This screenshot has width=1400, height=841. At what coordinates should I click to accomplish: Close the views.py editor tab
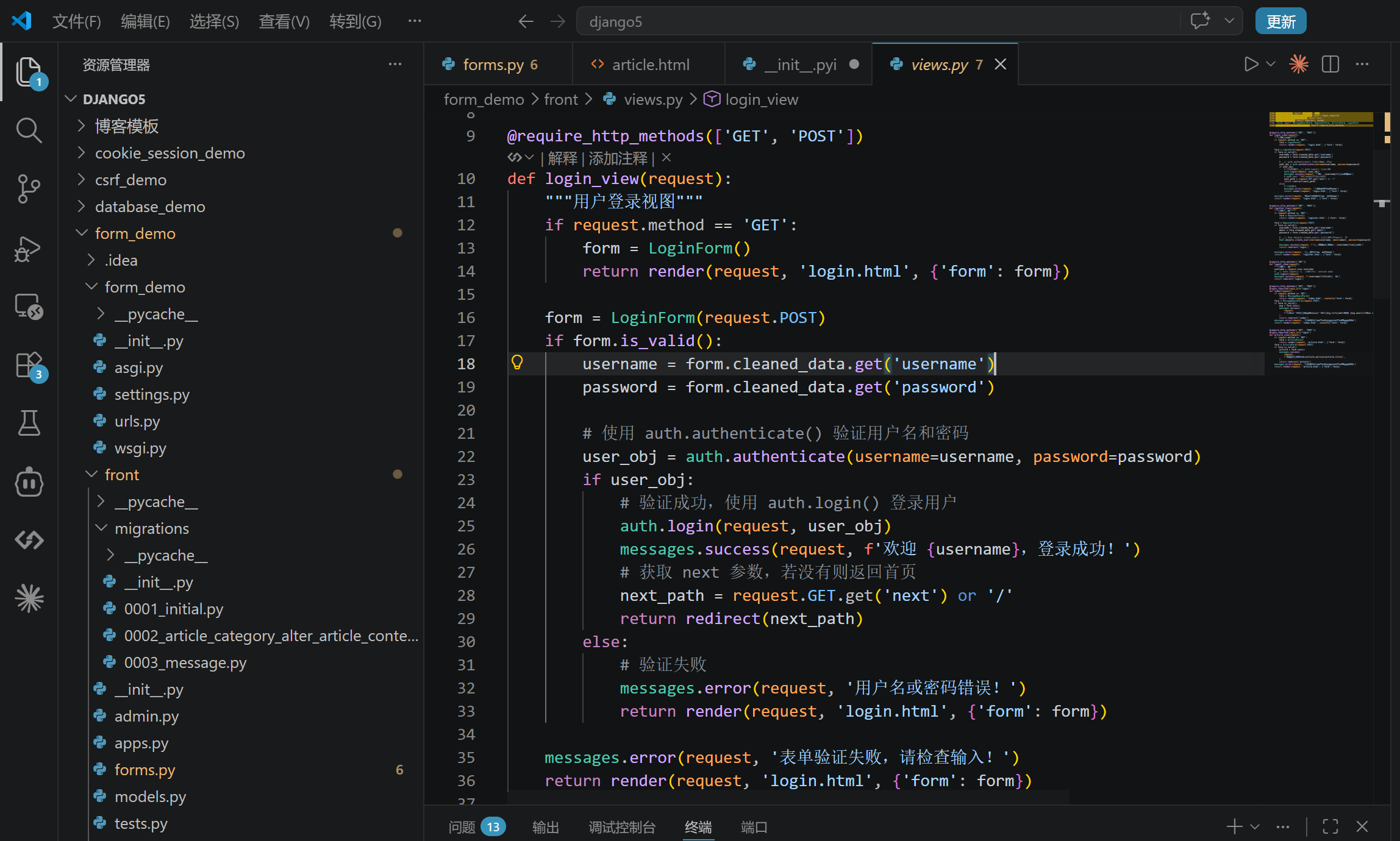pos(1001,64)
